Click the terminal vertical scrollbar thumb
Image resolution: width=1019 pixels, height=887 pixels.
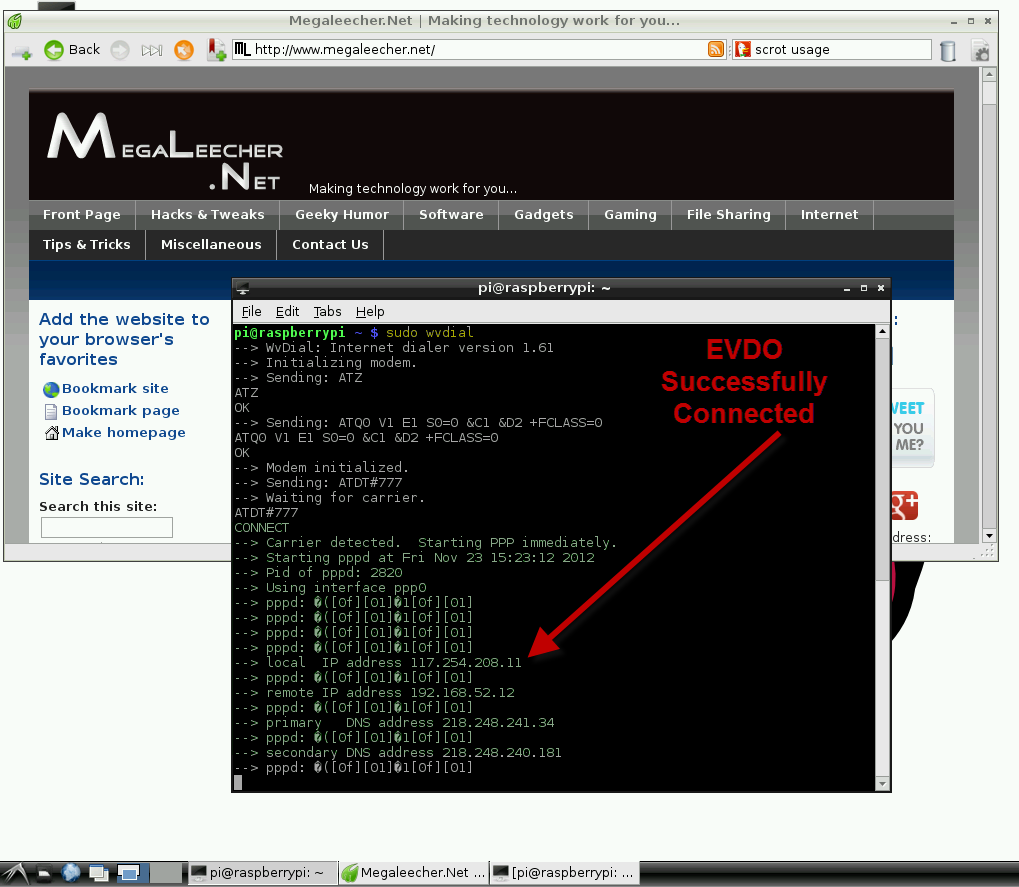(x=882, y=460)
